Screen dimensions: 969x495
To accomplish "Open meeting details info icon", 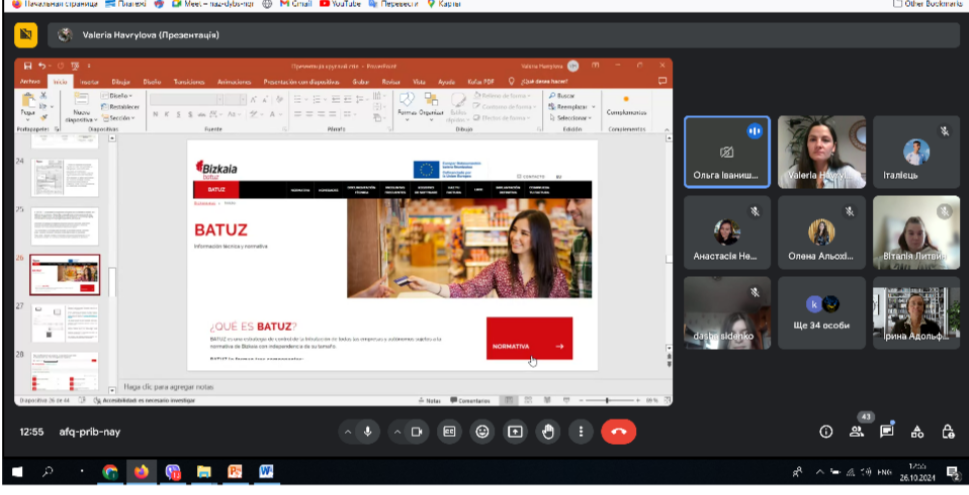I will 826,432.
